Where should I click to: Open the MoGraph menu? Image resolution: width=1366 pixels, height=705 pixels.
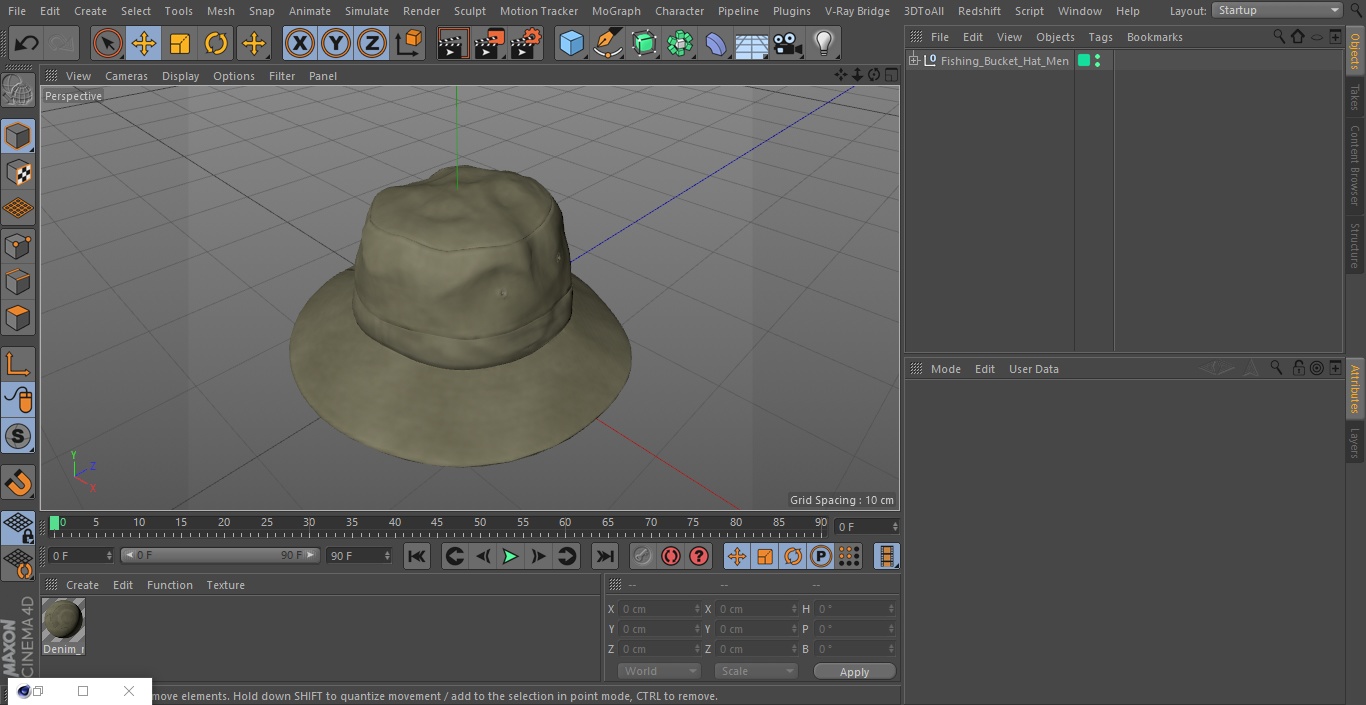(x=616, y=11)
